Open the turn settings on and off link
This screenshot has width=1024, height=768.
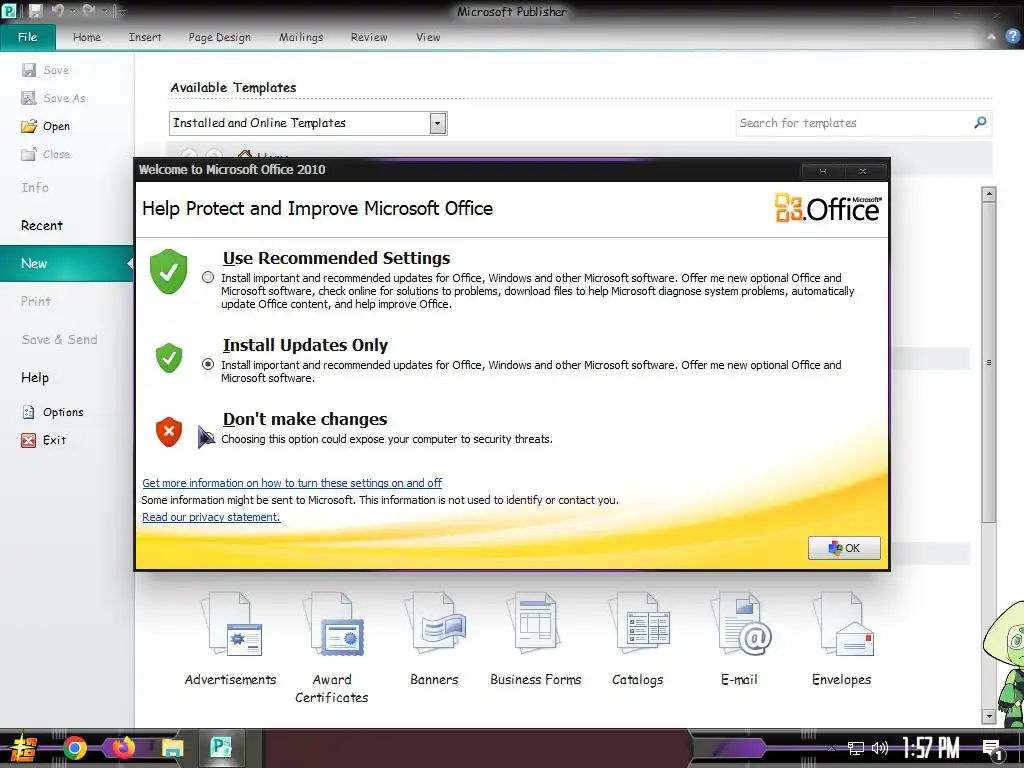[292, 483]
